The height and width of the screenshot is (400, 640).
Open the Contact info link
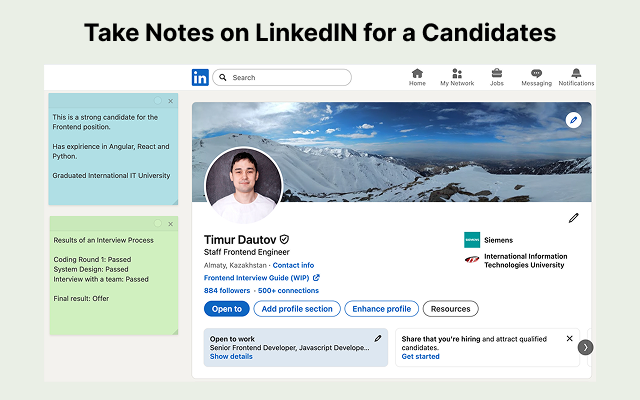click(x=293, y=265)
